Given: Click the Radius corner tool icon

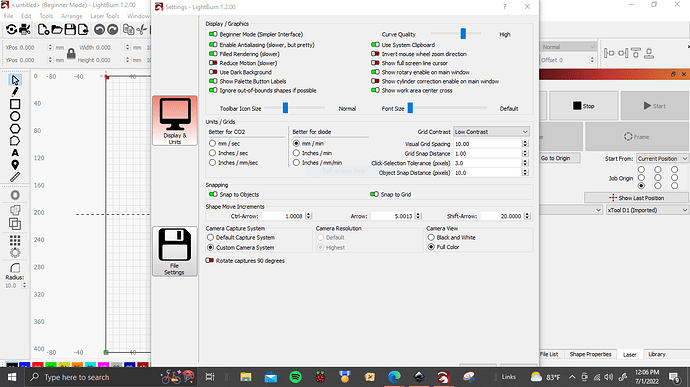Looking at the screenshot, I should pyautogui.click(x=15, y=268).
